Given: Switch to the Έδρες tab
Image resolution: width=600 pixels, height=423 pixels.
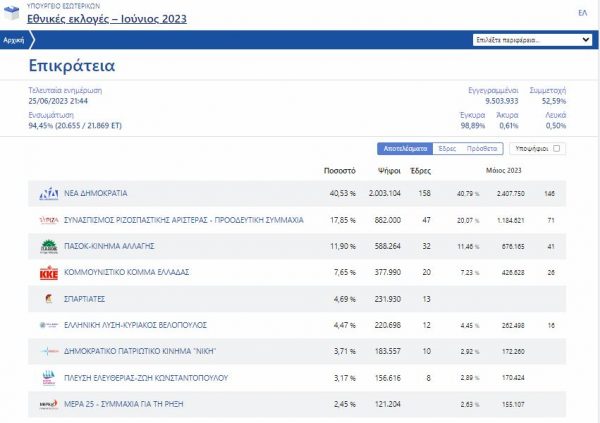Looking at the screenshot, I should (447, 149).
